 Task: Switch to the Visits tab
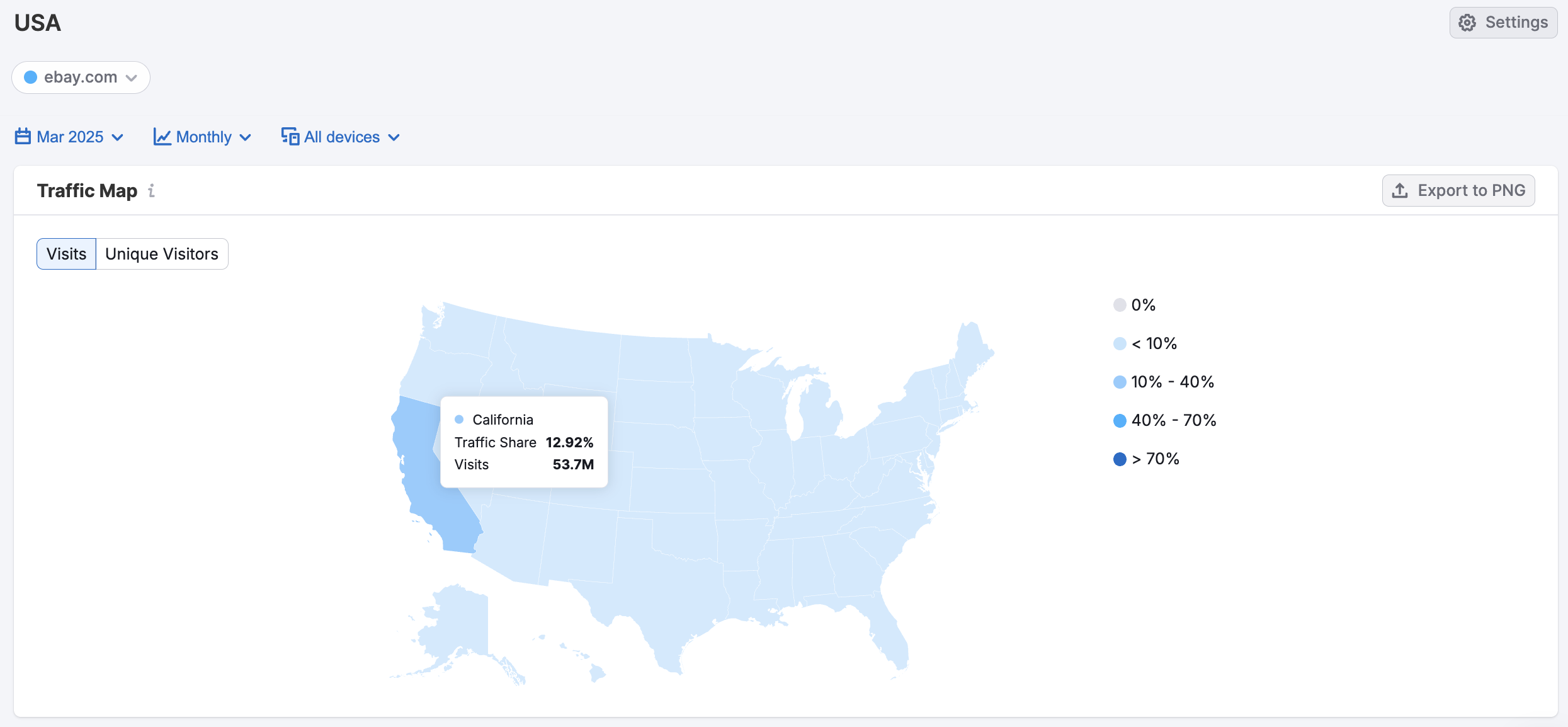click(66, 254)
